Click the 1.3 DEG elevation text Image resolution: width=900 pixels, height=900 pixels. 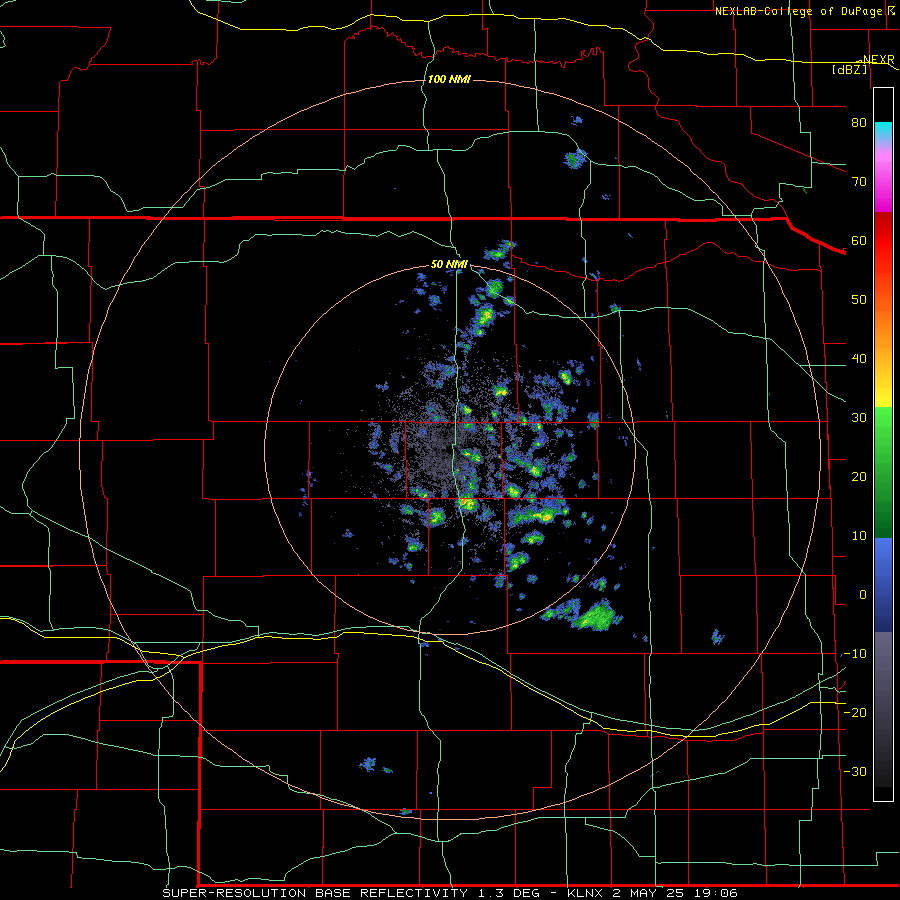509,893
